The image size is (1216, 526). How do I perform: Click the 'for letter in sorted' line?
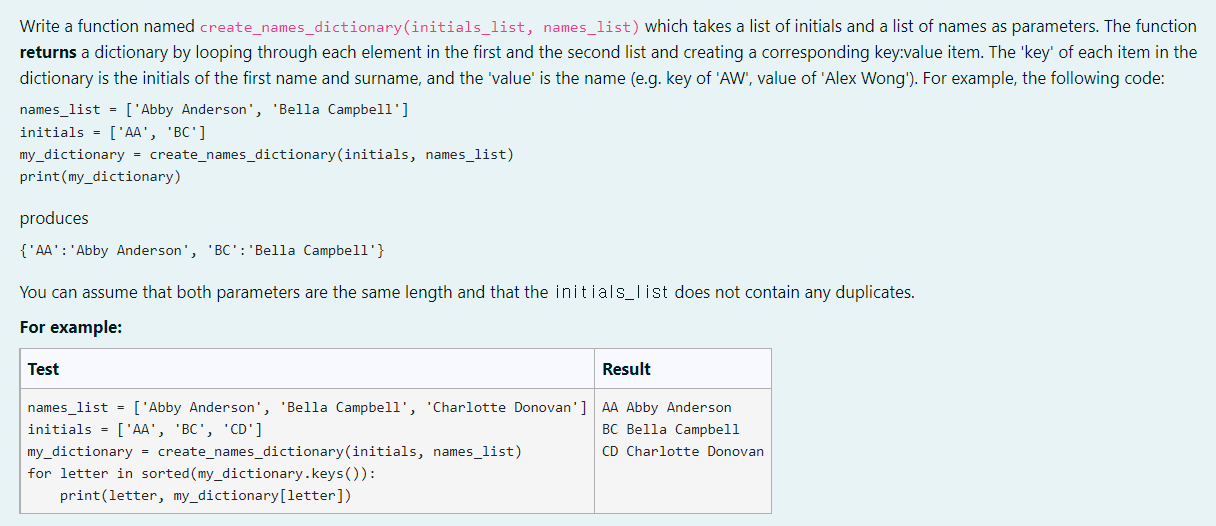(201, 473)
